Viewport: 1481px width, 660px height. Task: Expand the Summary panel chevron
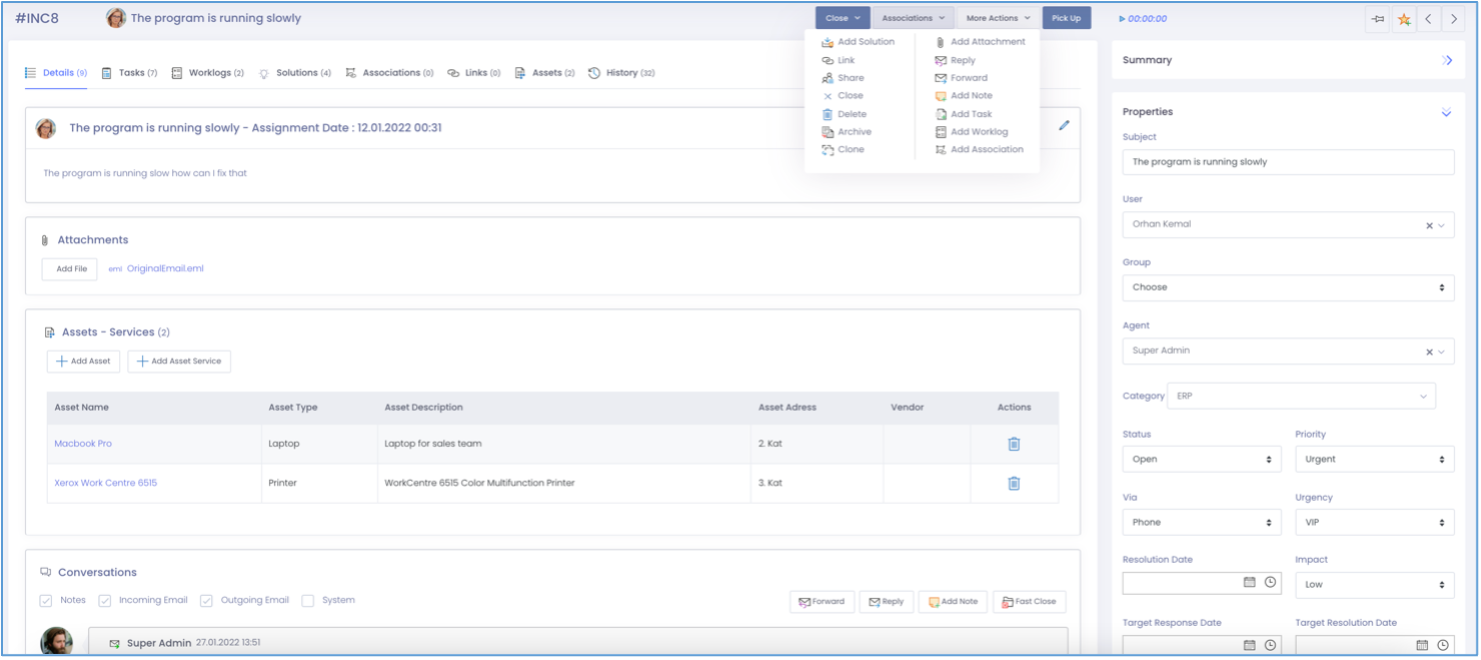(x=1446, y=61)
